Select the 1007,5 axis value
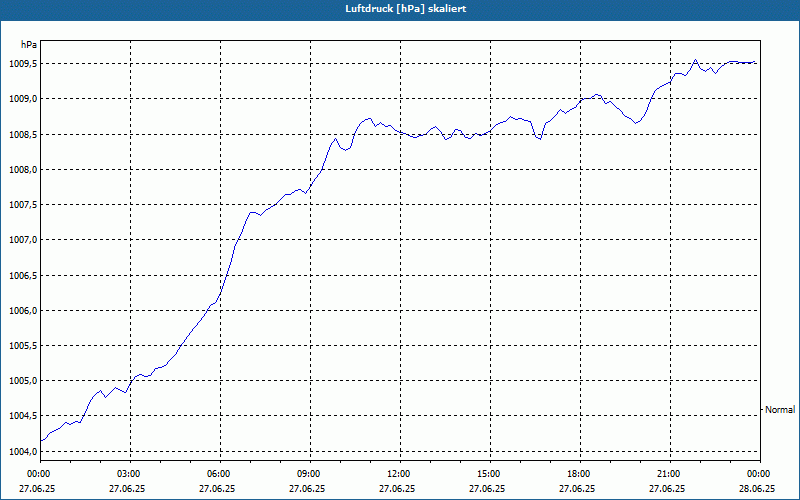Image resolution: width=800 pixels, height=500 pixels. click(23, 205)
